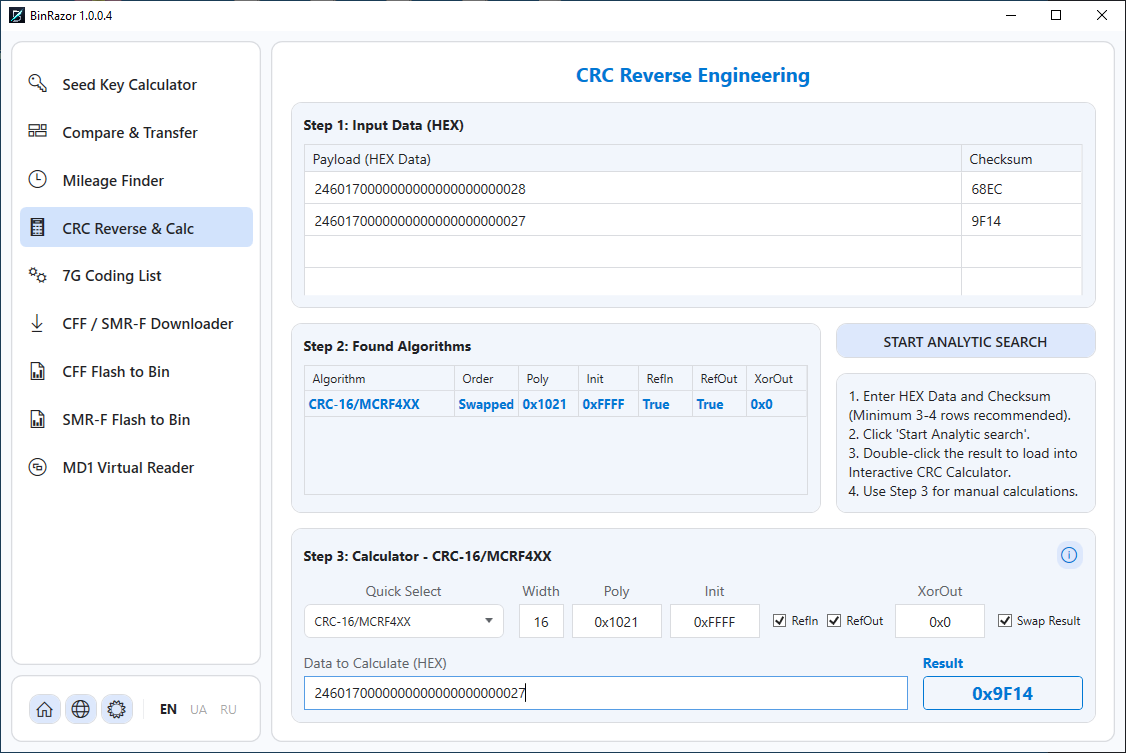
Task: Focus the Poly field with 0x1021
Action: [616, 621]
